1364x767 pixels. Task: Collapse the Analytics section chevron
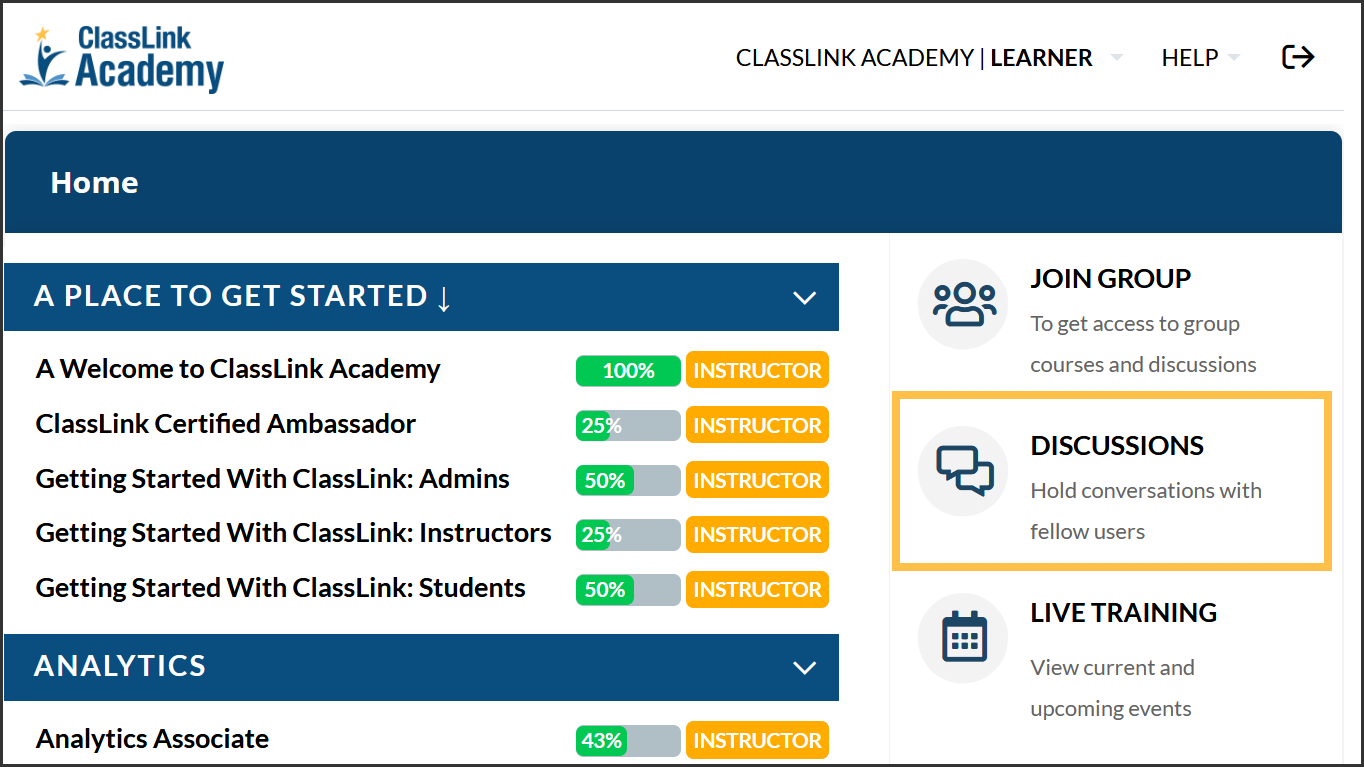pos(804,667)
